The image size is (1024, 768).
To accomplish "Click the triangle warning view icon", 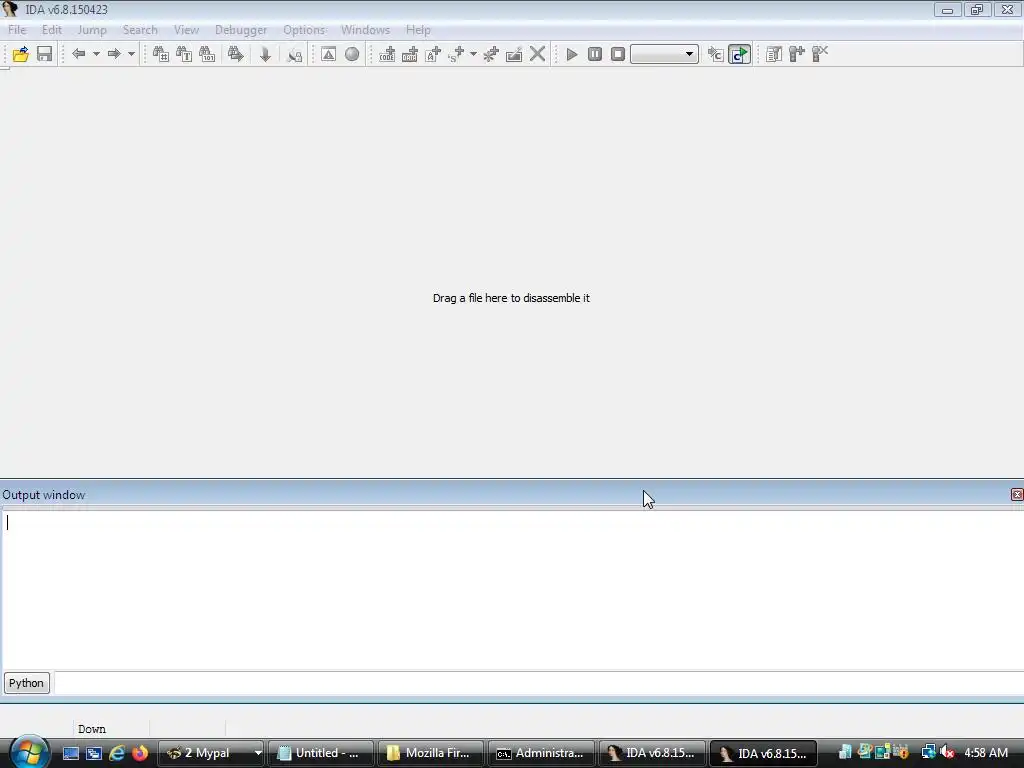I will [x=328, y=54].
